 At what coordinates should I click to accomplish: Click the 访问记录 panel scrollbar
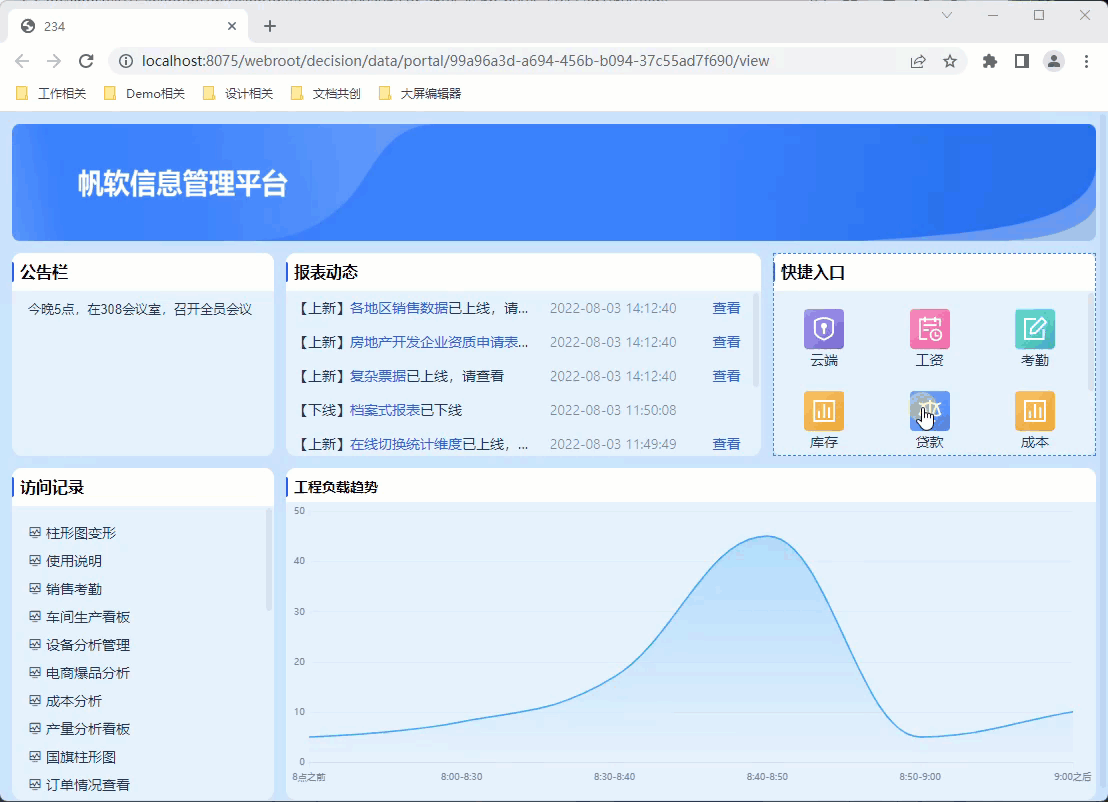[x=268, y=560]
